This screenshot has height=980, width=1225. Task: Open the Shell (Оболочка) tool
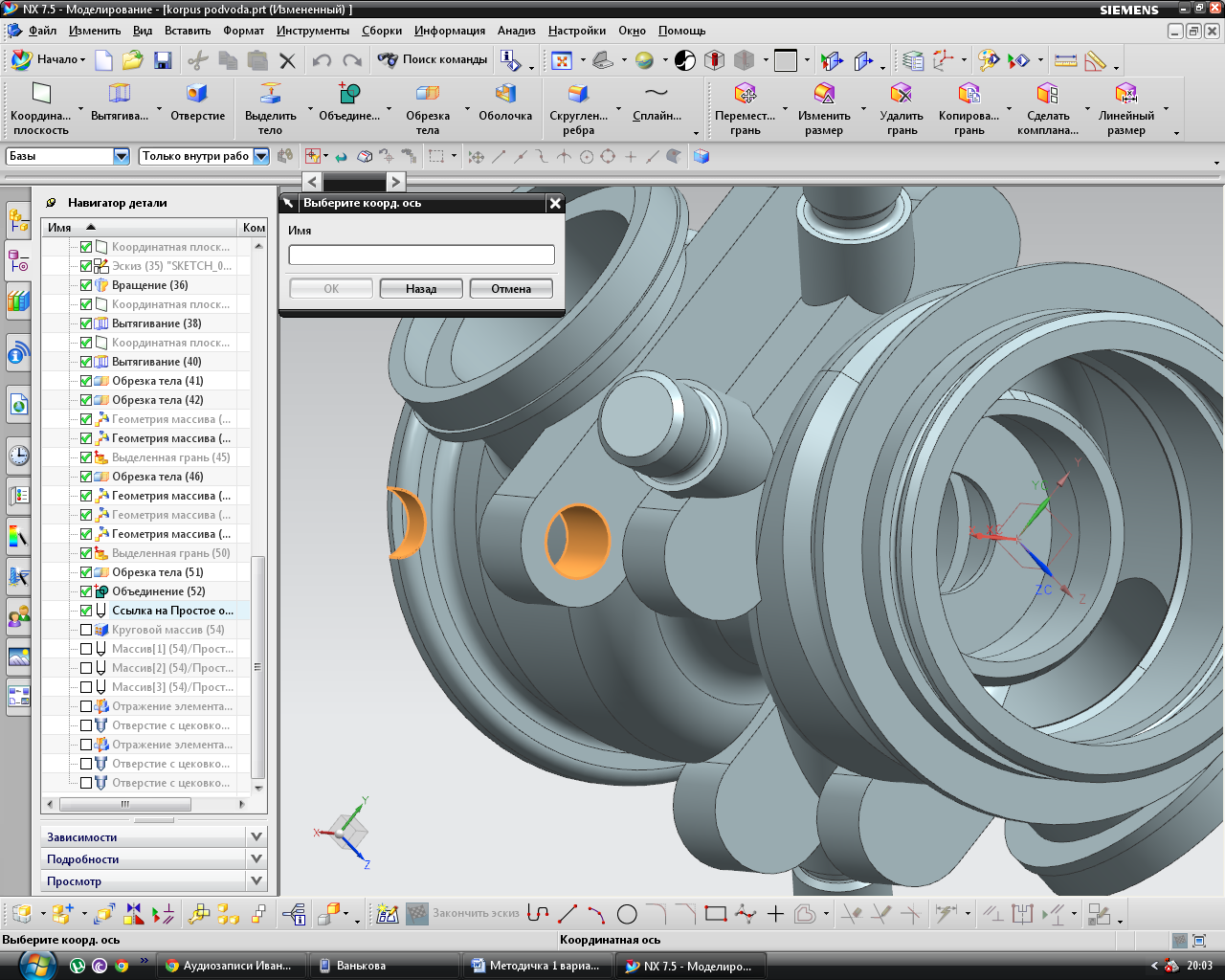point(505,101)
